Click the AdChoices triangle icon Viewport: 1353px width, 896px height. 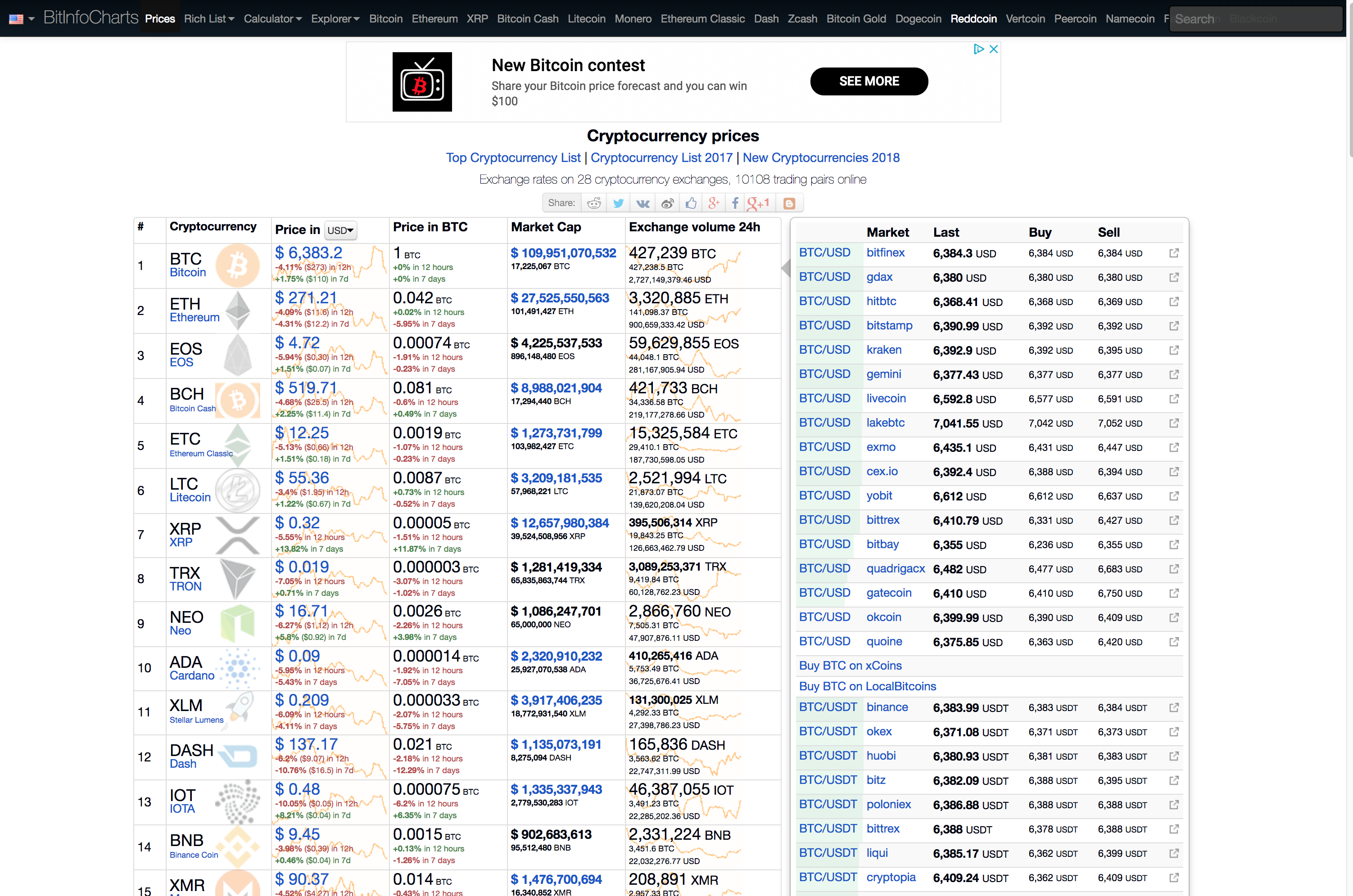(978, 49)
